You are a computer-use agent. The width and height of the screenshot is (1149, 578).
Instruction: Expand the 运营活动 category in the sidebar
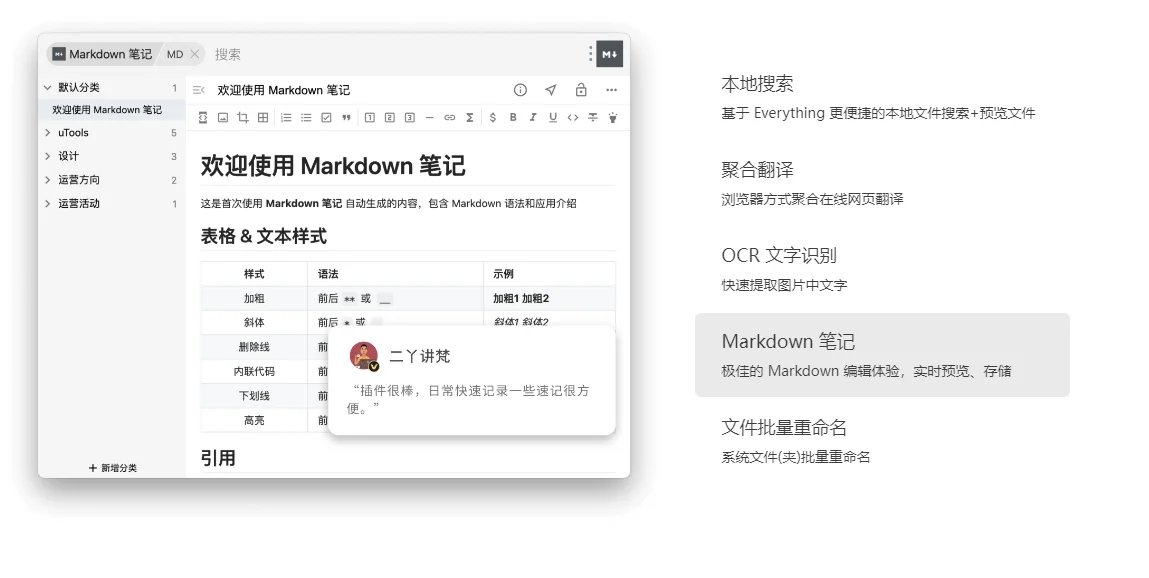[47, 203]
